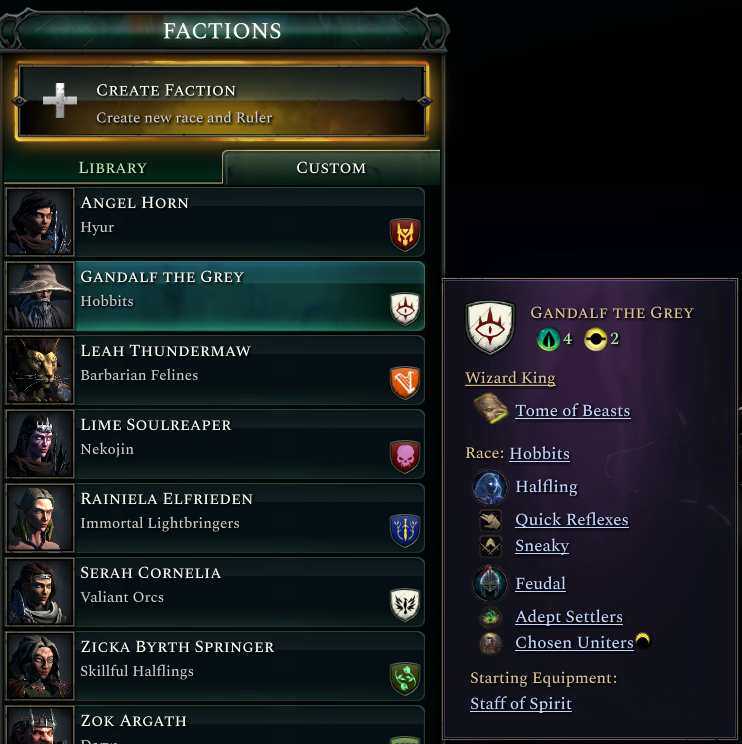Open the Wizard King link
This screenshot has width=742, height=744.
(510, 378)
